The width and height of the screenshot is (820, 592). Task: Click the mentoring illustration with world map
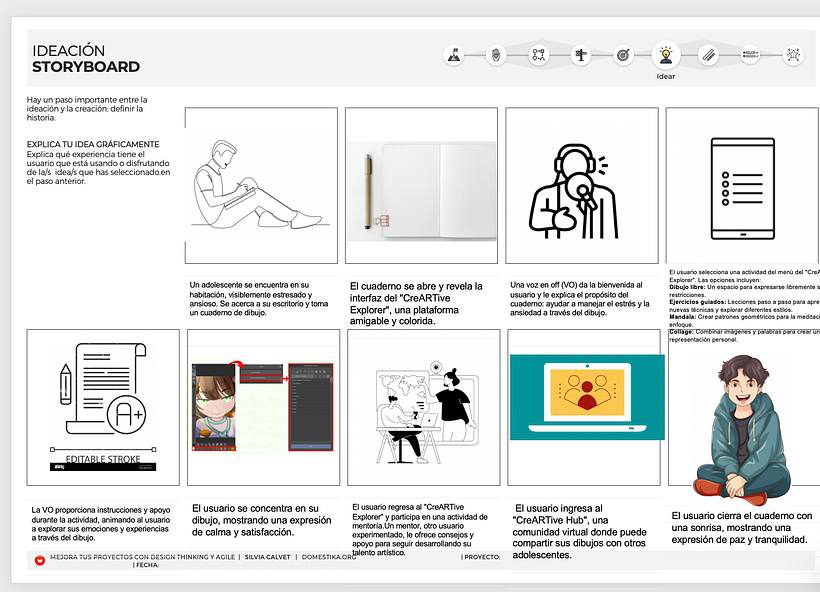[x=426, y=413]
